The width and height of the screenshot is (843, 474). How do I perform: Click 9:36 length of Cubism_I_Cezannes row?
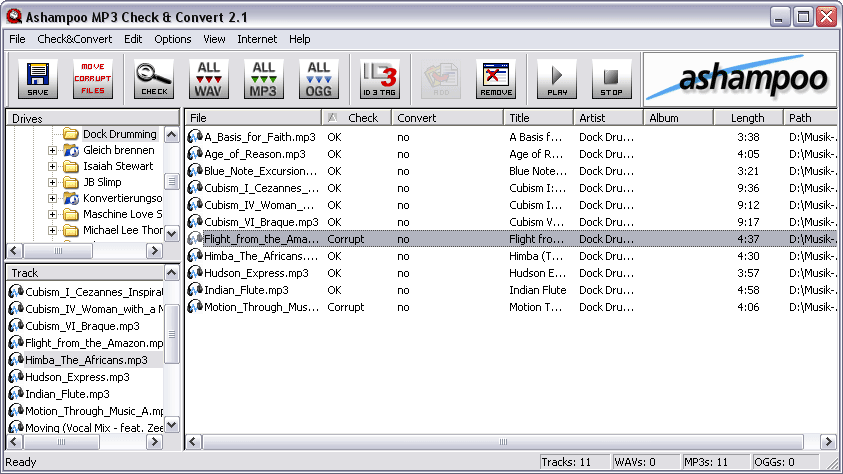coord(748,188)
